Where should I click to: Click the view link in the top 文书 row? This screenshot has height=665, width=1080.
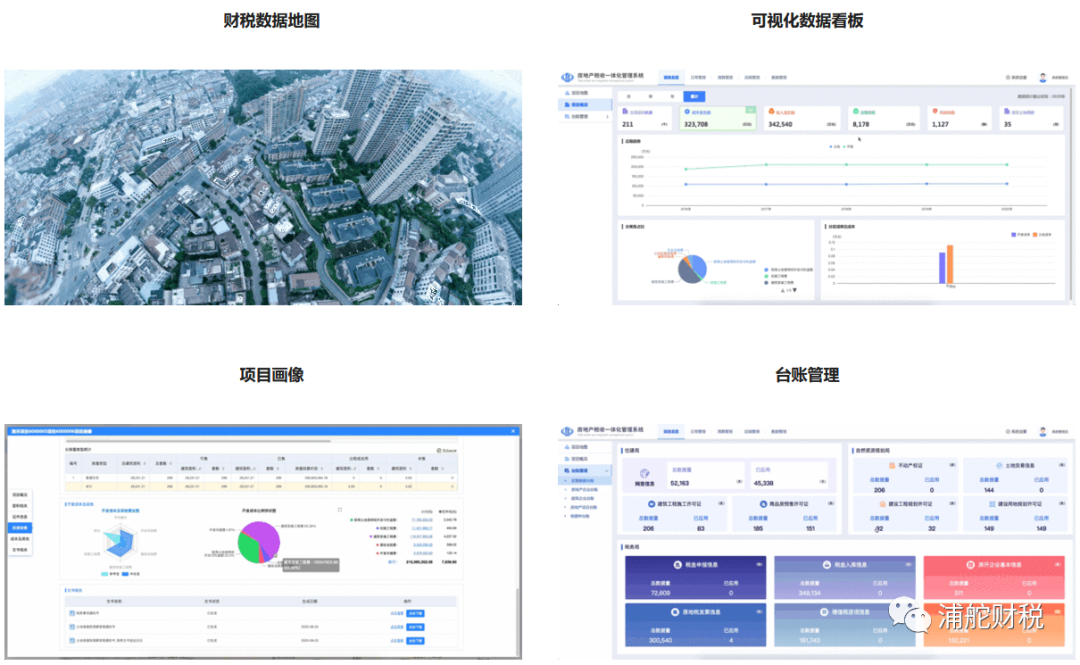pos(397,613)
